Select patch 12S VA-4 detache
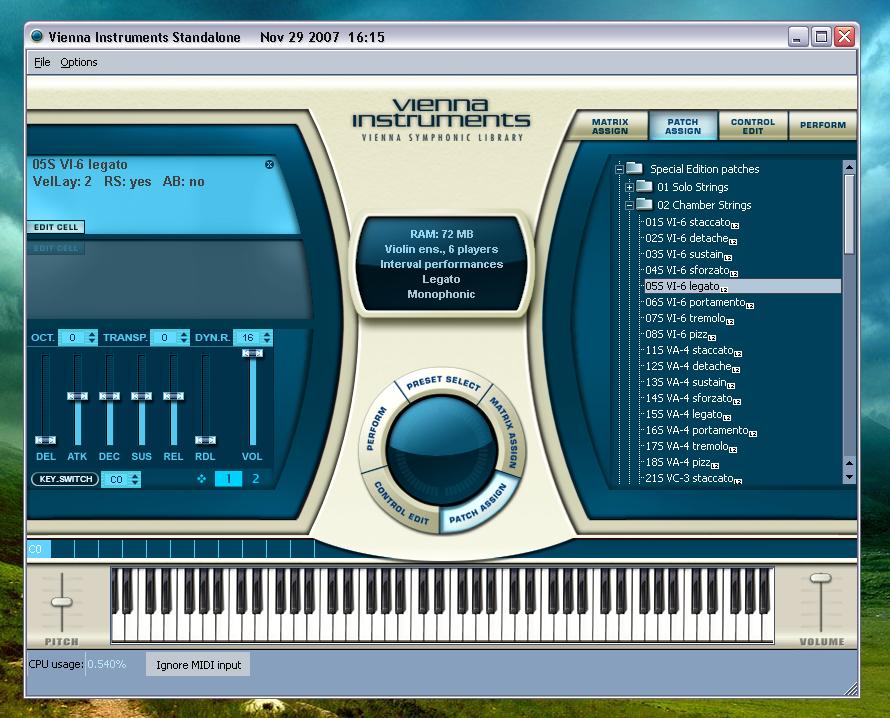The width and height of the screenshot is (890, 718). point(692,366)
